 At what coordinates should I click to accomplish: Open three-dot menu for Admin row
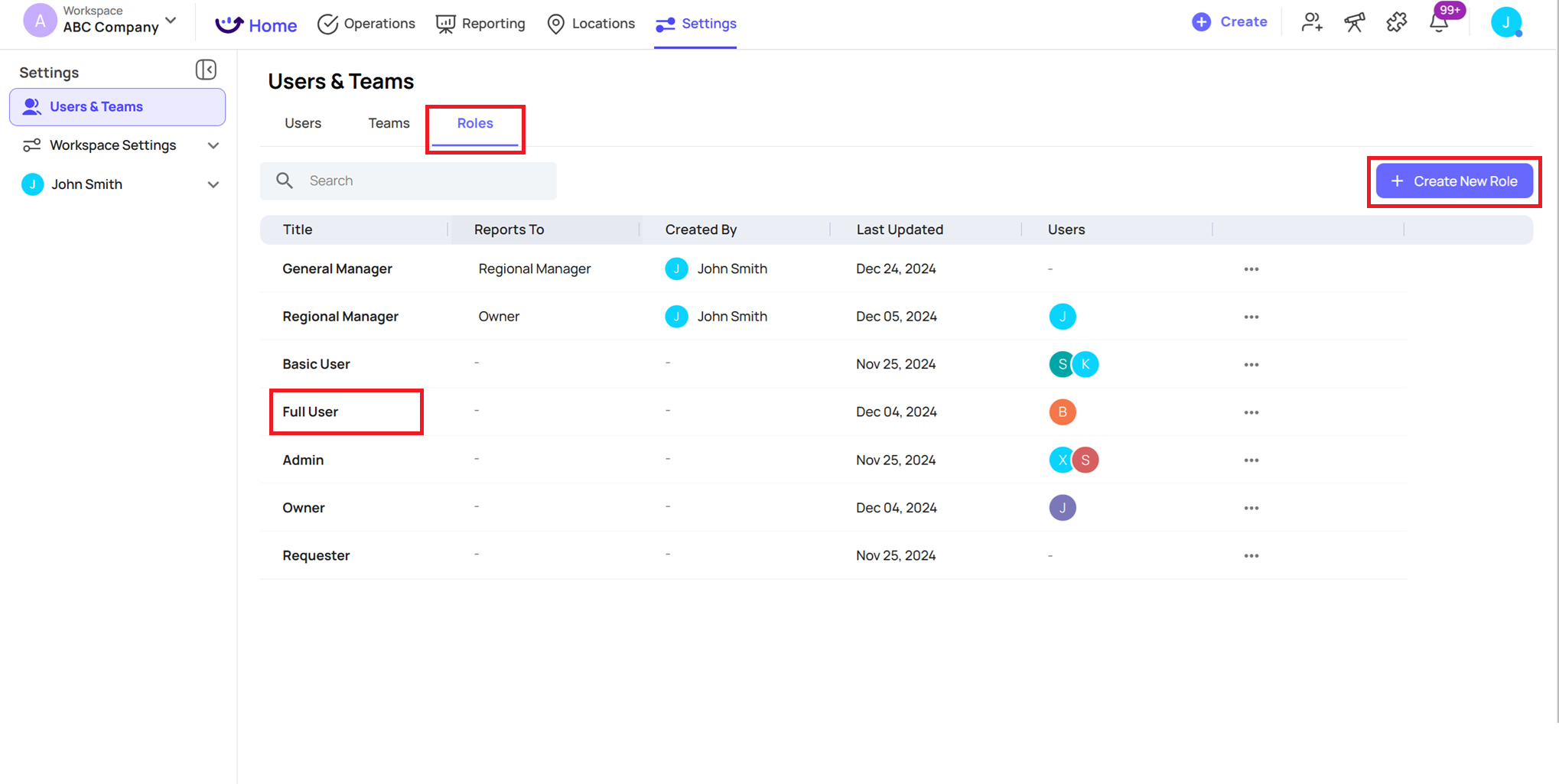coord(1251,460)
